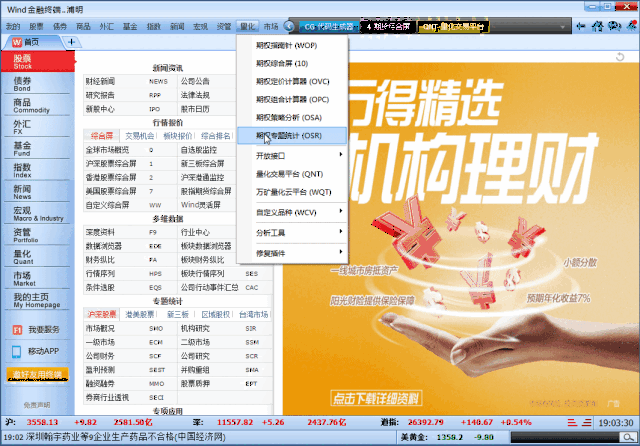
Task: Select 新三板 tab under 专题统计
Action: tap(178, 314)
